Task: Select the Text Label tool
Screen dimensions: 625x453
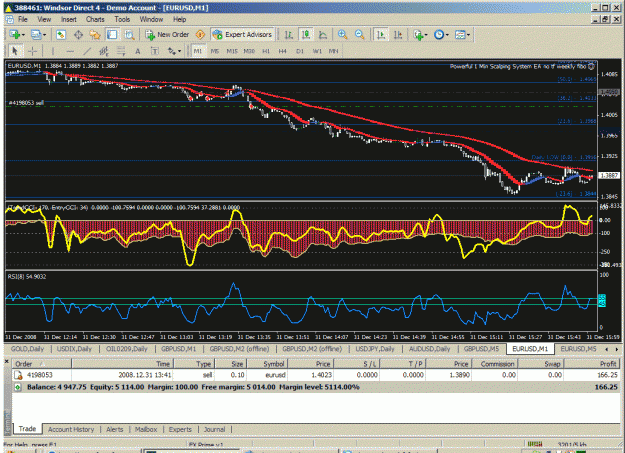Action: [155, 51]
